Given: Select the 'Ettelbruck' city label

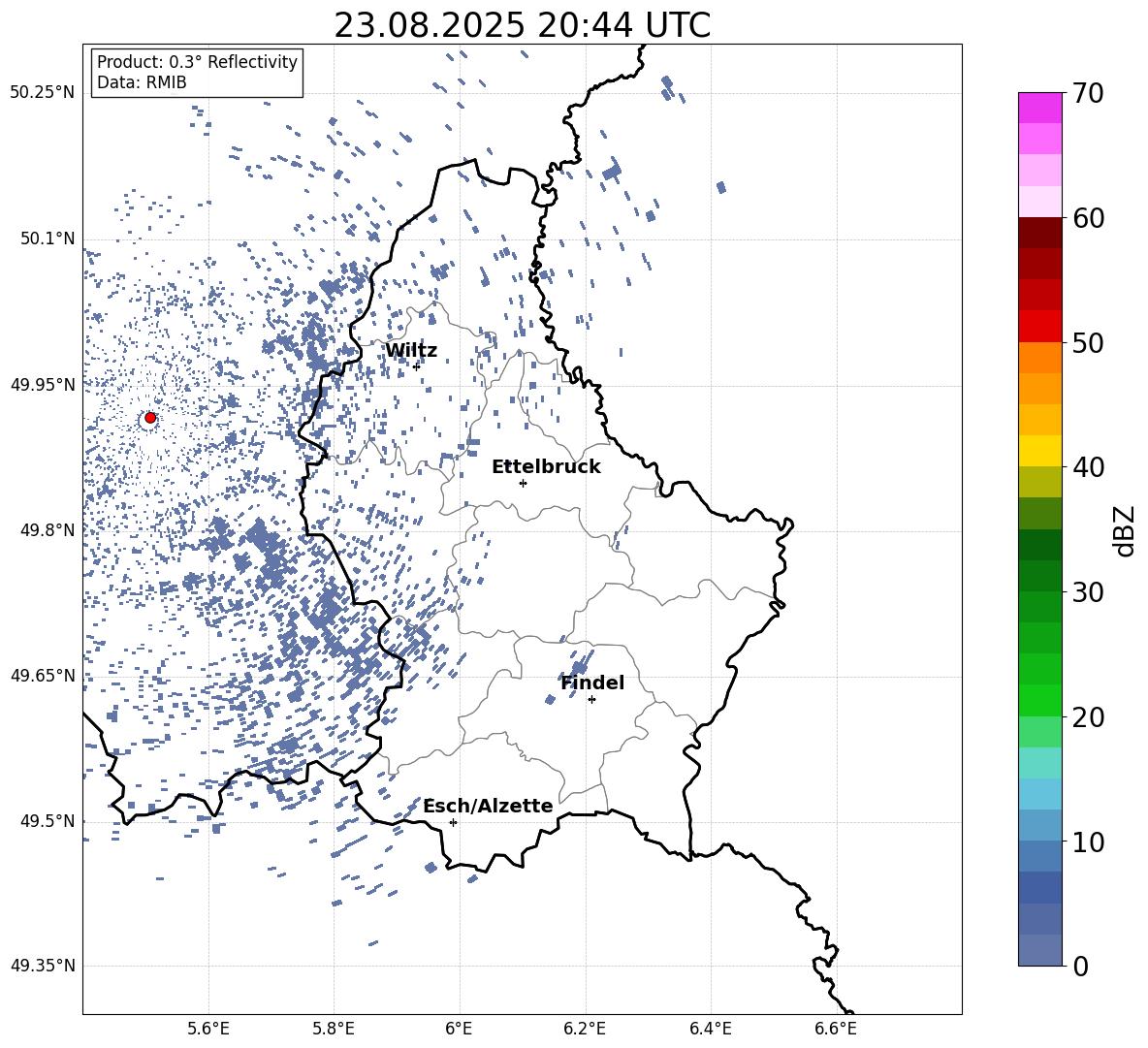Looking at the screenshot, I should [x=546, y=467].
